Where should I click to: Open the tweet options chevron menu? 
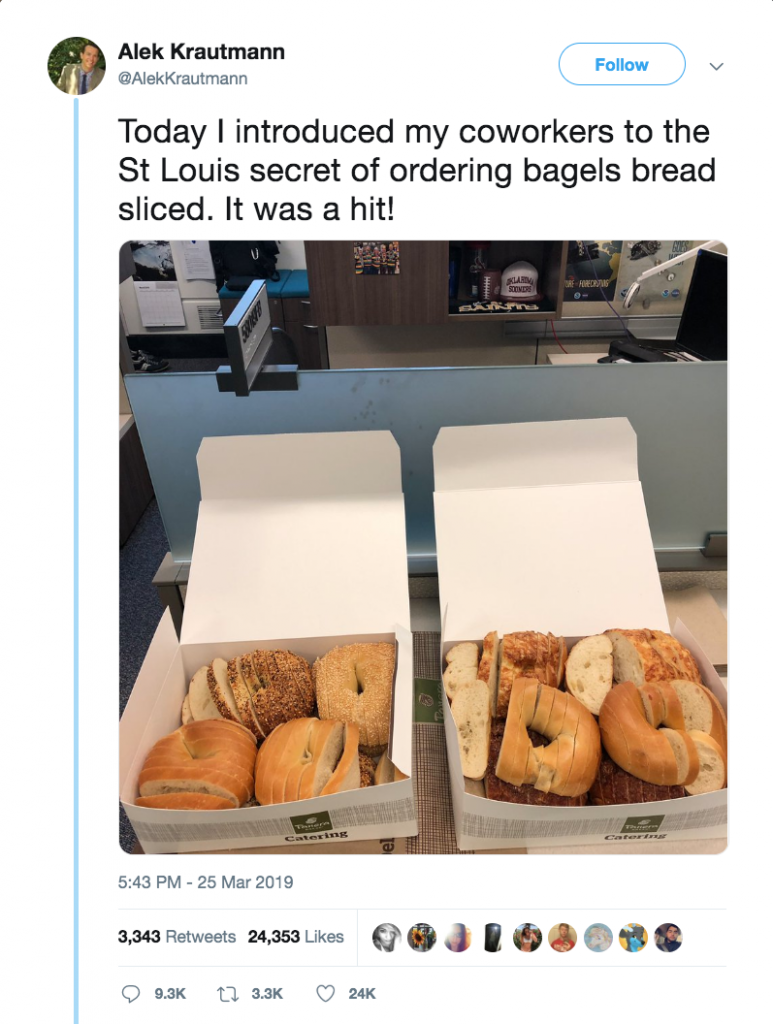pyautogui.click(x=716, y=66)
